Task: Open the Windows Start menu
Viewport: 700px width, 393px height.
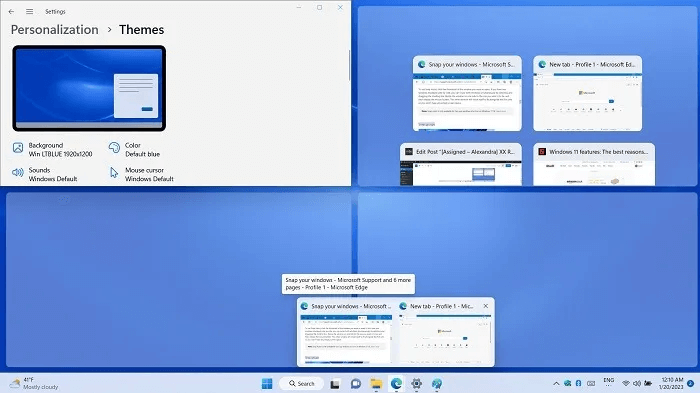Action: 267,384
